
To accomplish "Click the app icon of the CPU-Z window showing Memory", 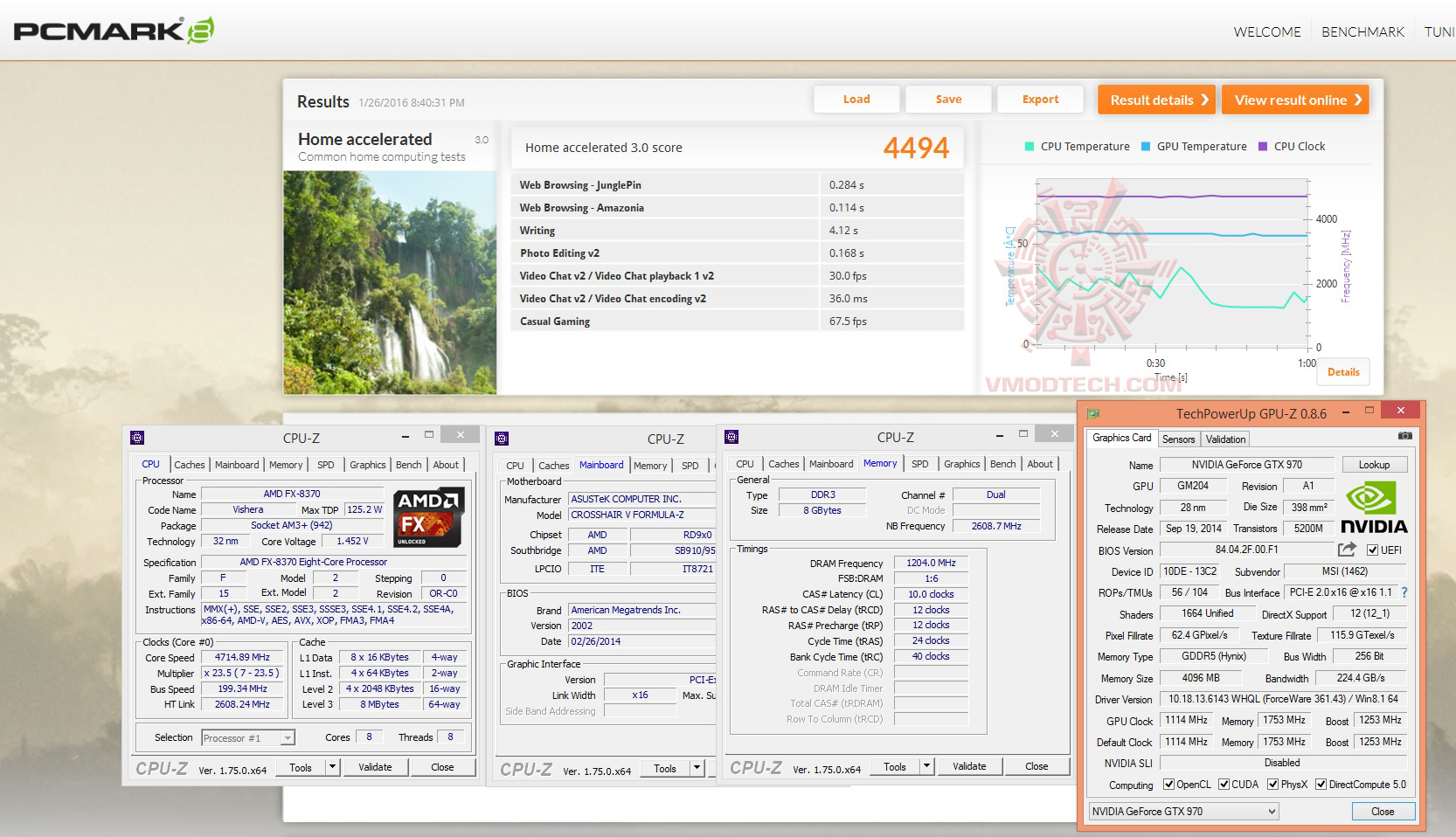I will click(732, 437).
